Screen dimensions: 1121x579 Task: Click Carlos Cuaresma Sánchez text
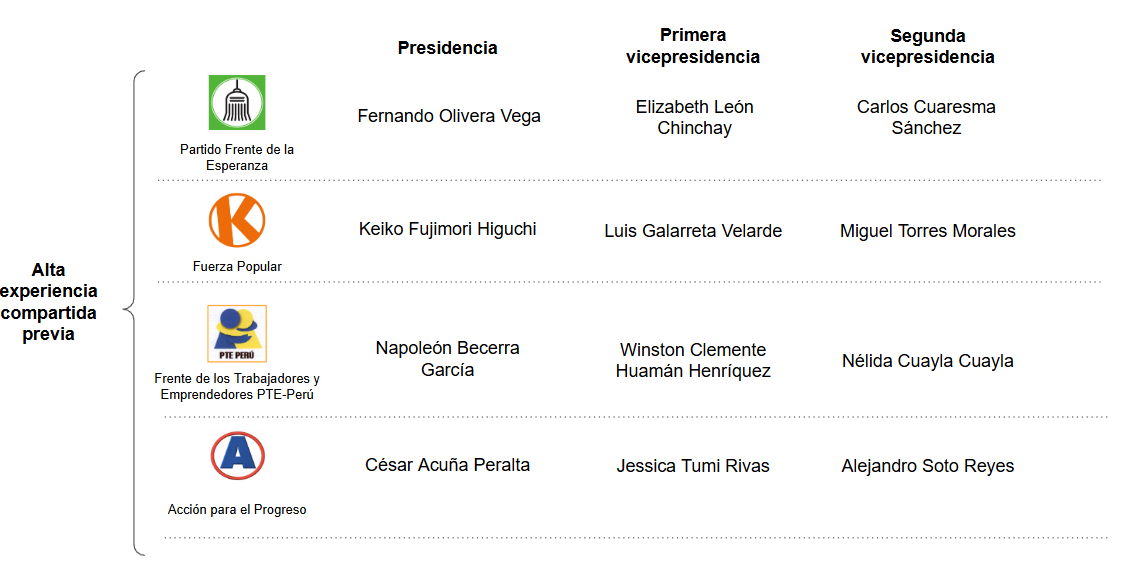pyautogui.click(x=926, y=117)
